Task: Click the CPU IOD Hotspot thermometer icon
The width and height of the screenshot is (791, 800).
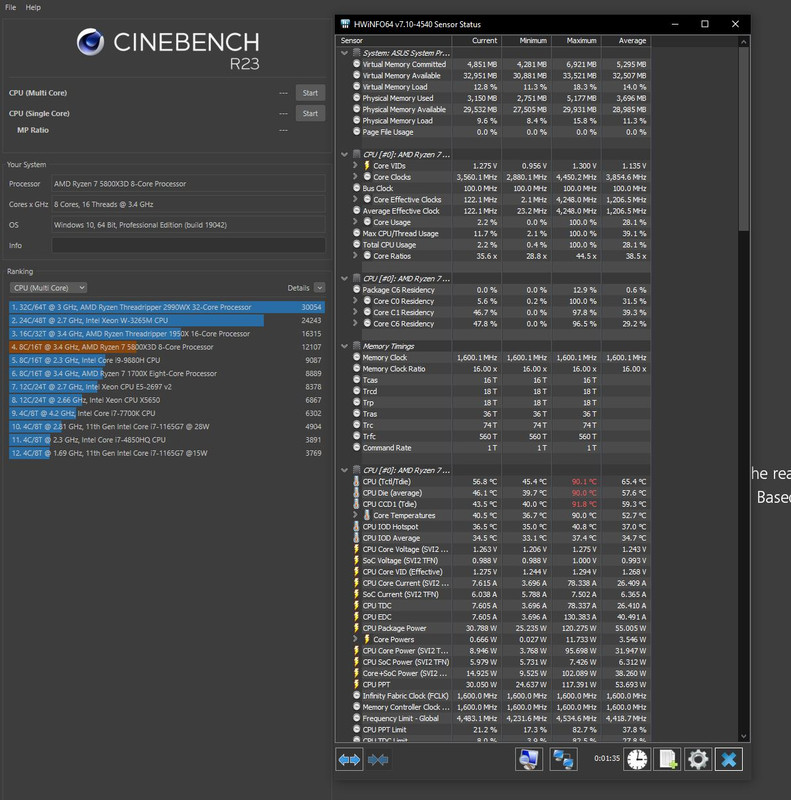Action: pyautogui.click(x=356, y=527)
